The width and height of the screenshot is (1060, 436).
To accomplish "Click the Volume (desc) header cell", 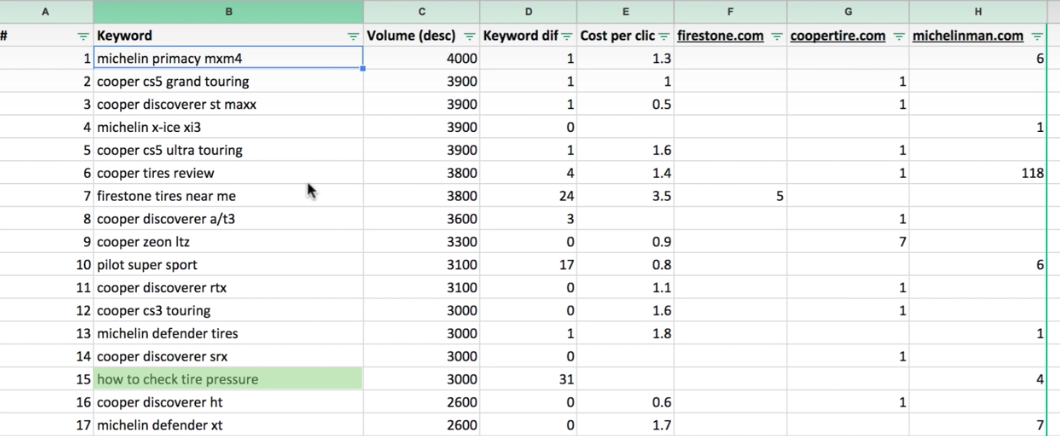I will coord(422,36).
